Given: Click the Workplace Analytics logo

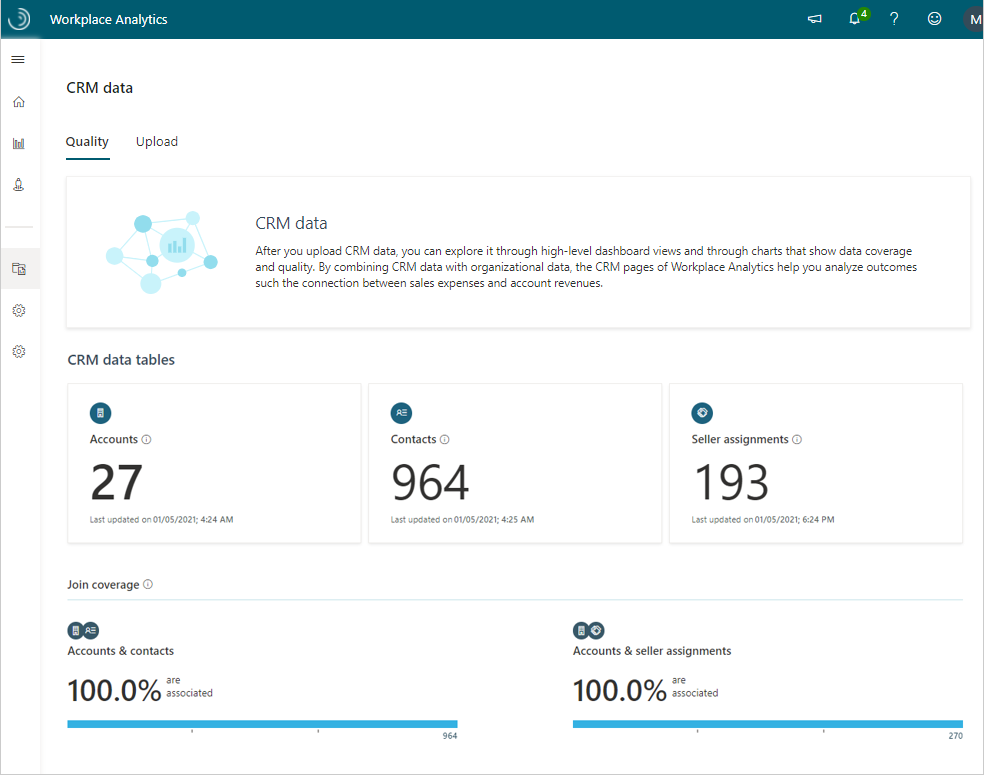Looking at the screenshot, I should click(x=19, y=19).
